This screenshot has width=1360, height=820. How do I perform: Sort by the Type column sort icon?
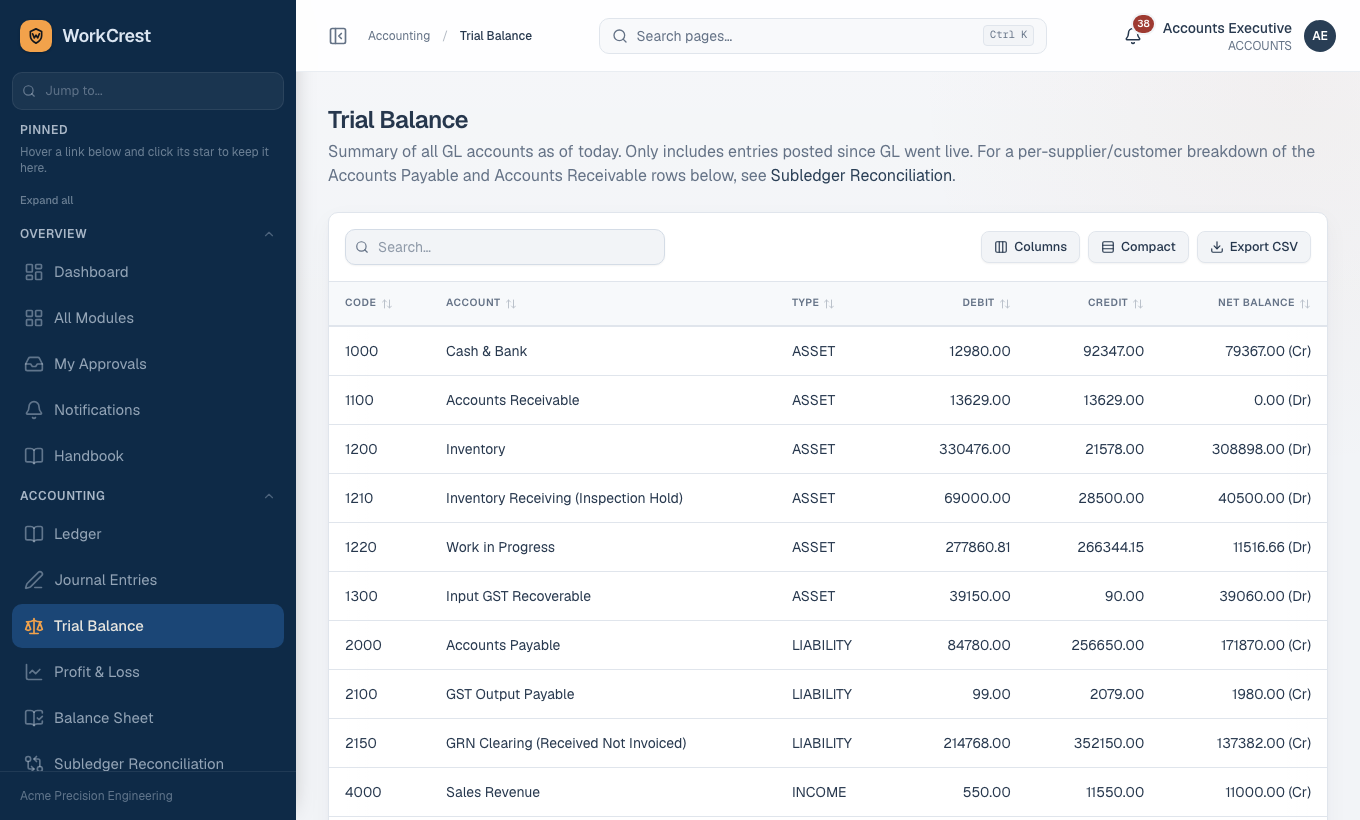[829, 303]
